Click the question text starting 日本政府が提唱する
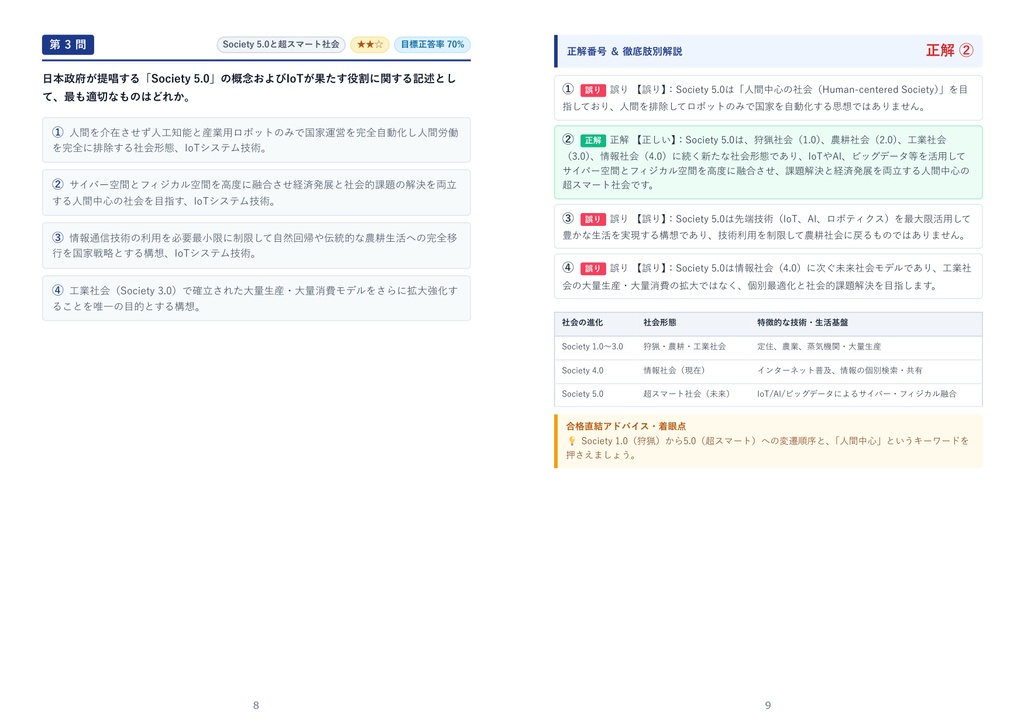 click(249, 88)
